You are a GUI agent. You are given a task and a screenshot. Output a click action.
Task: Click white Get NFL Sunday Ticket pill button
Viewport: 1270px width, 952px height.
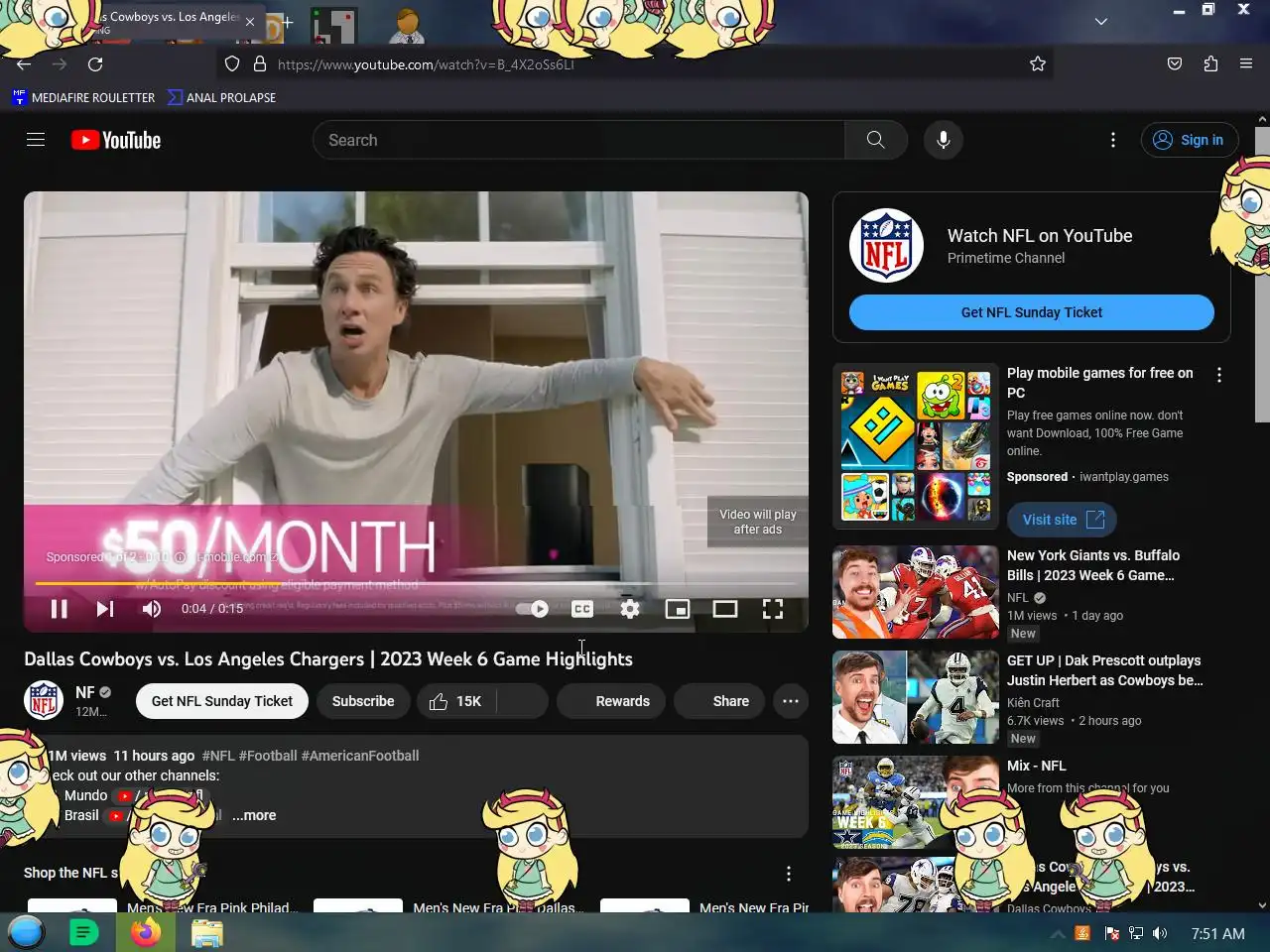pos(222,701)
